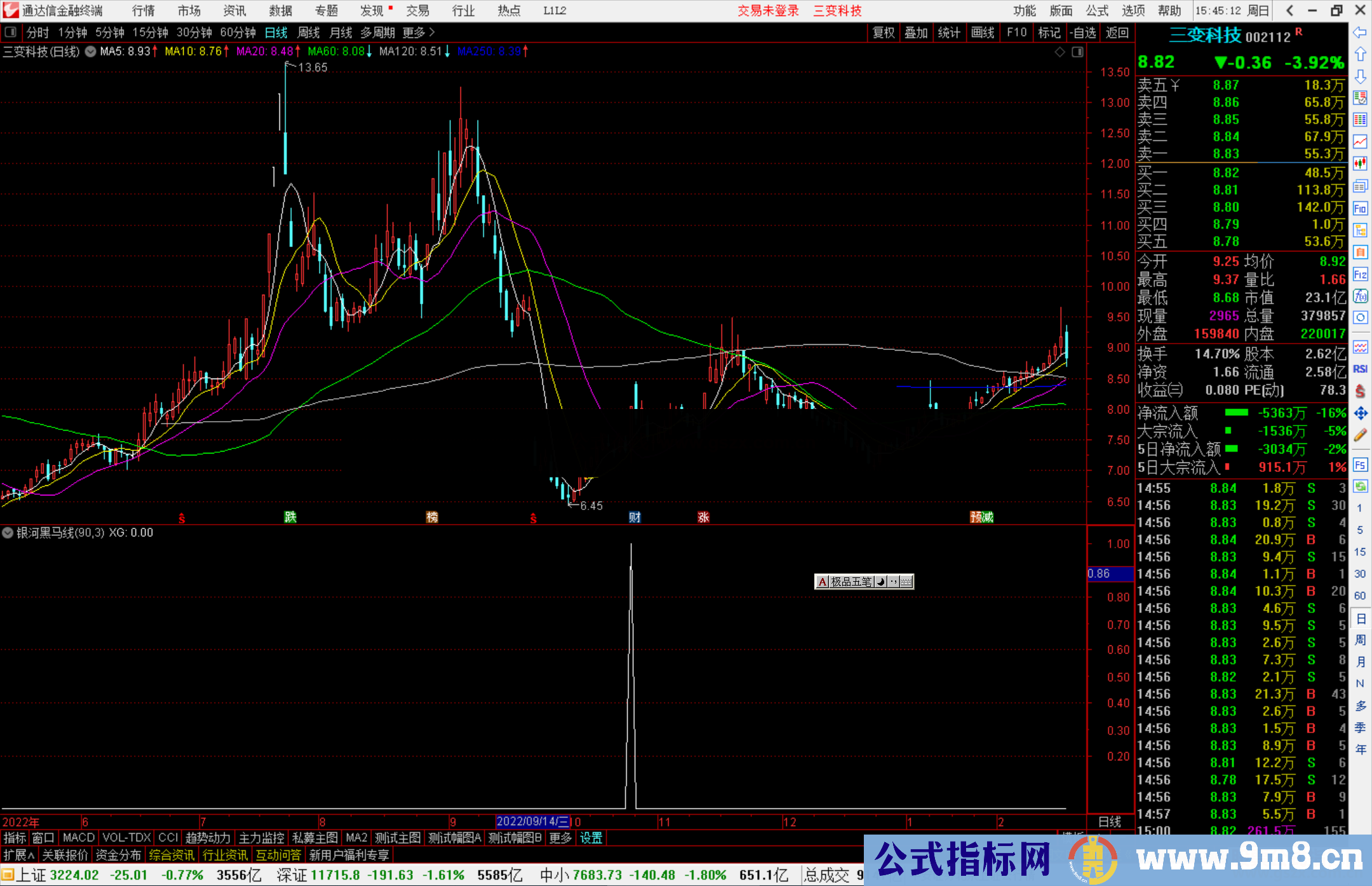This screenshot has width=1372, height=886.
Task: Toggle the 银河黑马线 indicator circle icon
Action: tap(8, 533)
